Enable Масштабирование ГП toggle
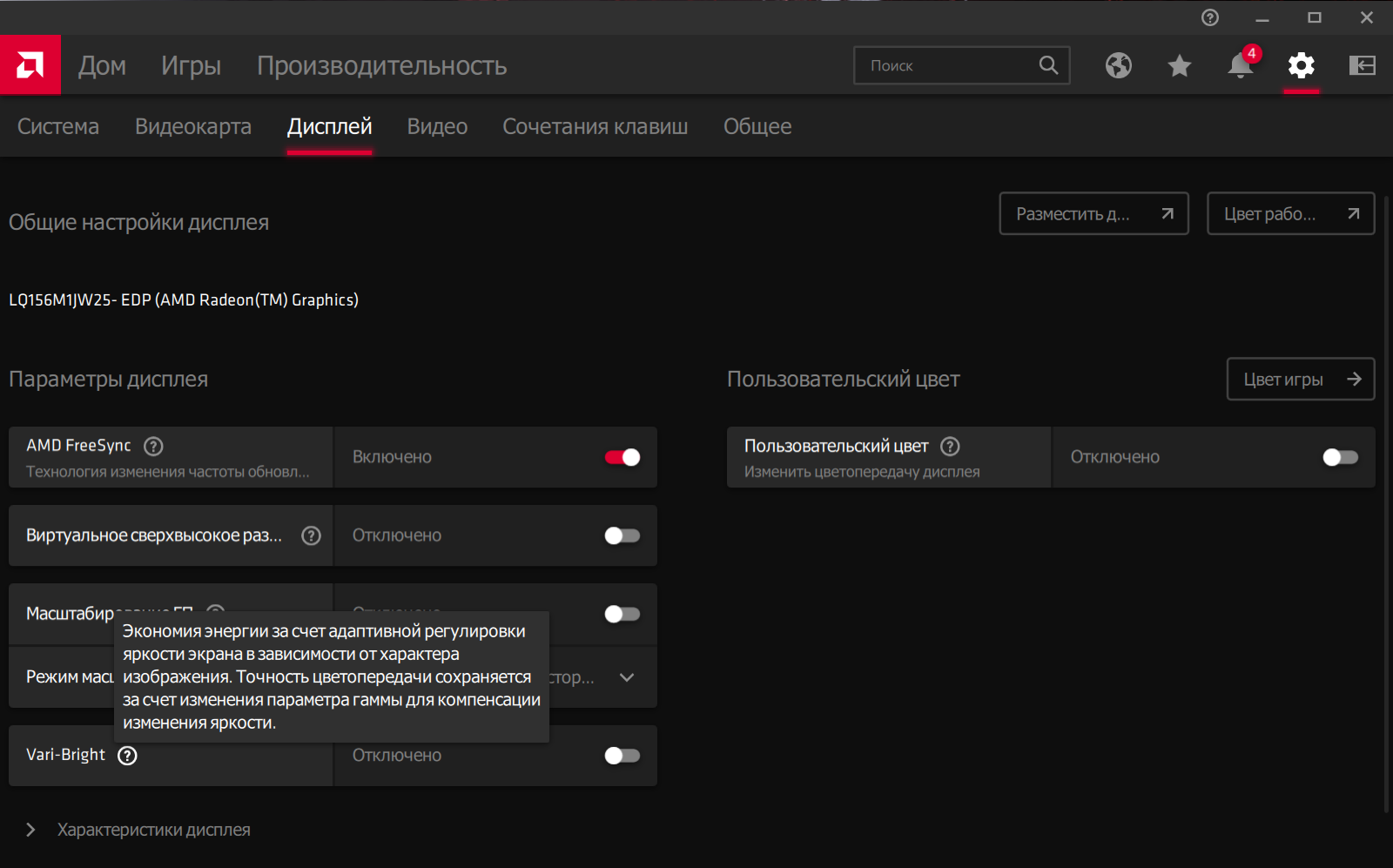 (x=622, y=614)
